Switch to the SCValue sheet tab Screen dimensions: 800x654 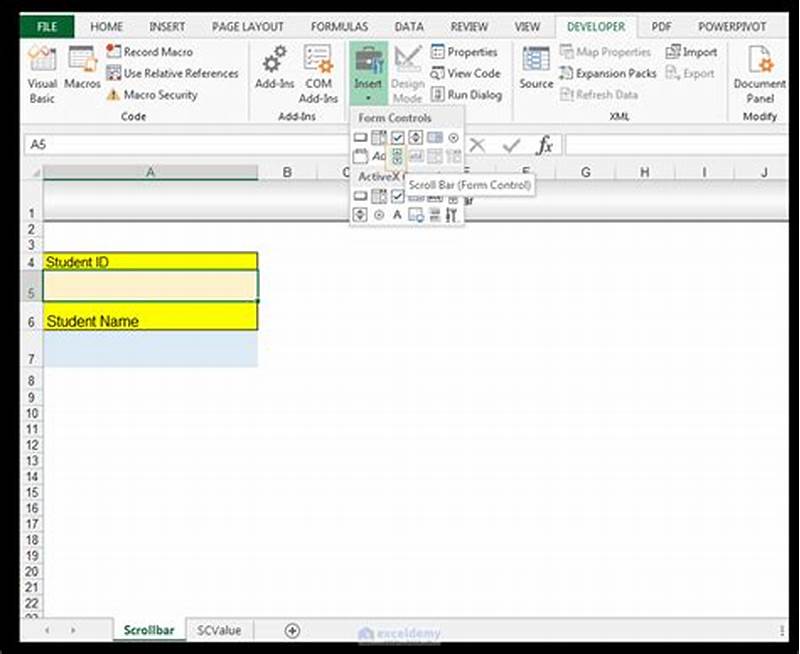coord(219,630)
